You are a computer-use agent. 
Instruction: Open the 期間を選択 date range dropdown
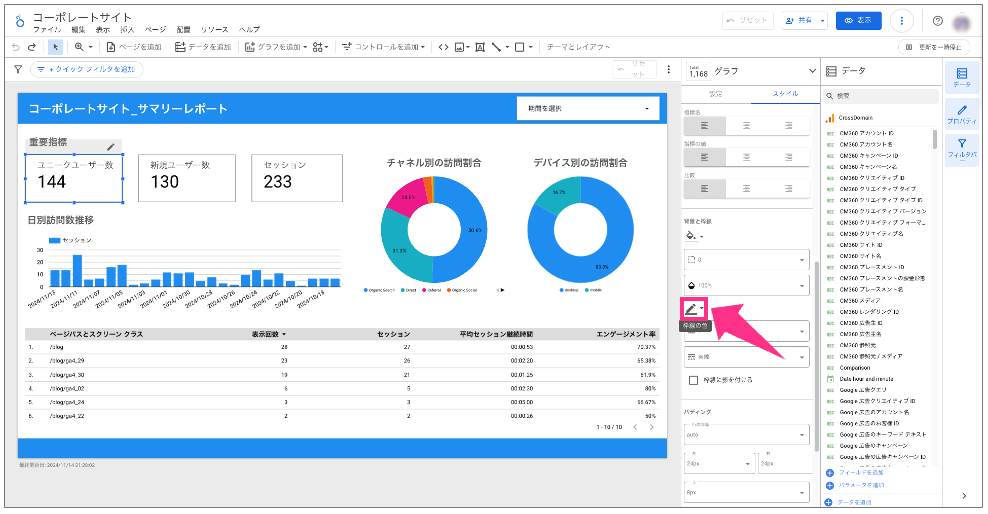[x=588, y=108]
